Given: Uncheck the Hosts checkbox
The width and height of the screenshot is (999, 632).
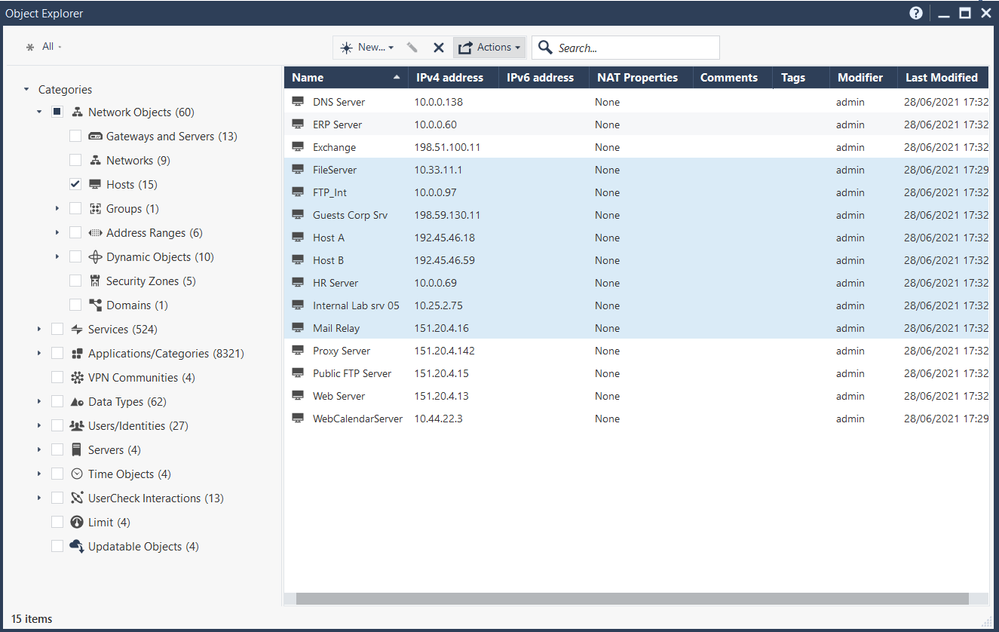Looking at the screenshot, I should pyautogui.click(x=76, y=185).
